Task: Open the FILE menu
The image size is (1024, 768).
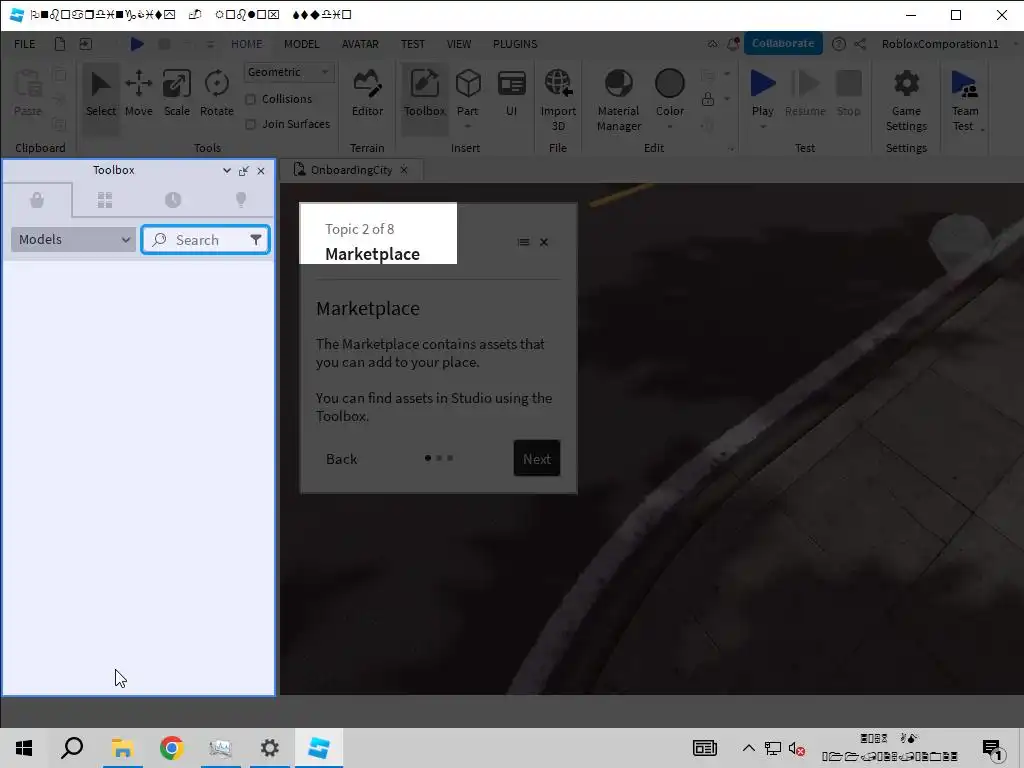Action: 25,44
